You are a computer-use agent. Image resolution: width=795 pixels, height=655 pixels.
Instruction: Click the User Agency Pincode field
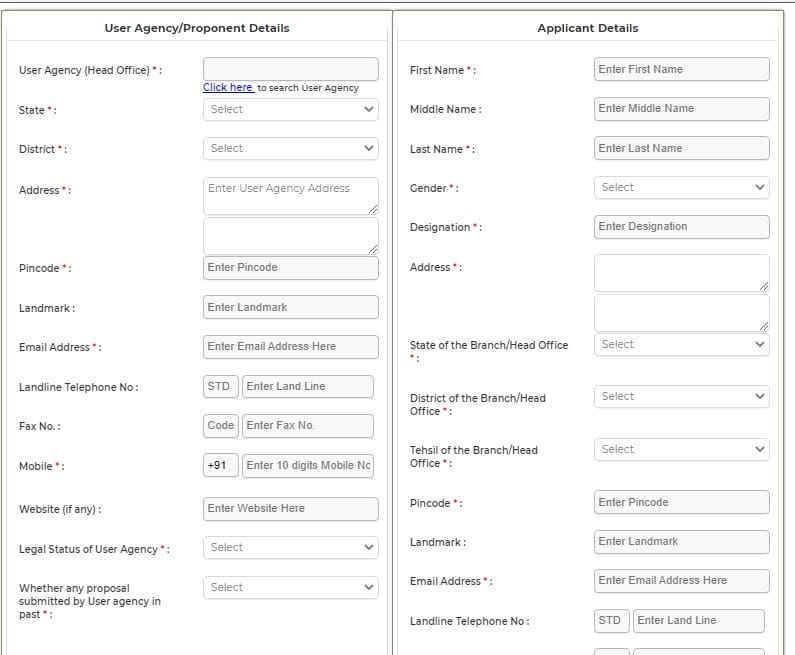pyautogui.click(x=290, y=267)
